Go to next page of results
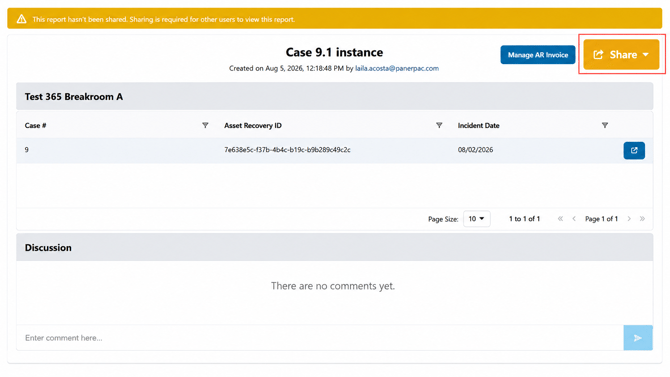 (629, 219)
